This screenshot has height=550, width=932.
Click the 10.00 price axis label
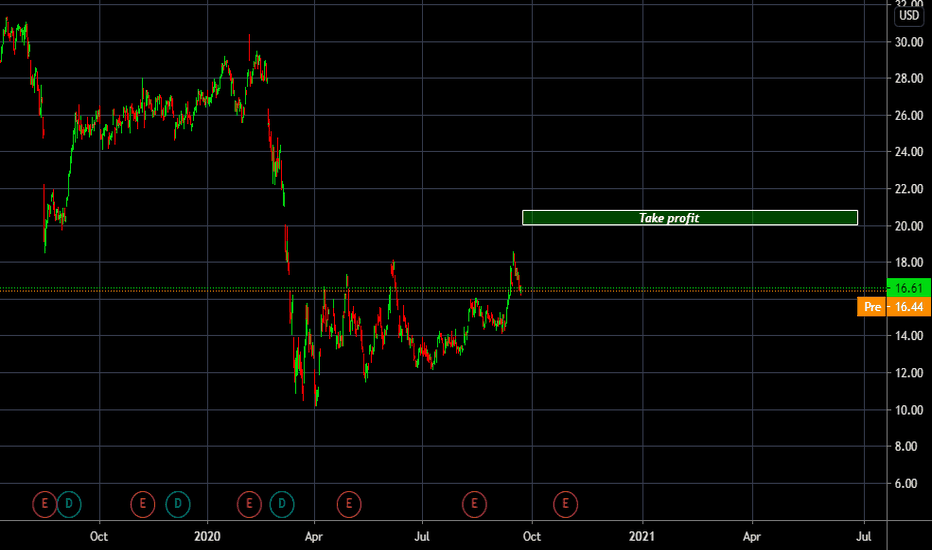click(909, 410)
